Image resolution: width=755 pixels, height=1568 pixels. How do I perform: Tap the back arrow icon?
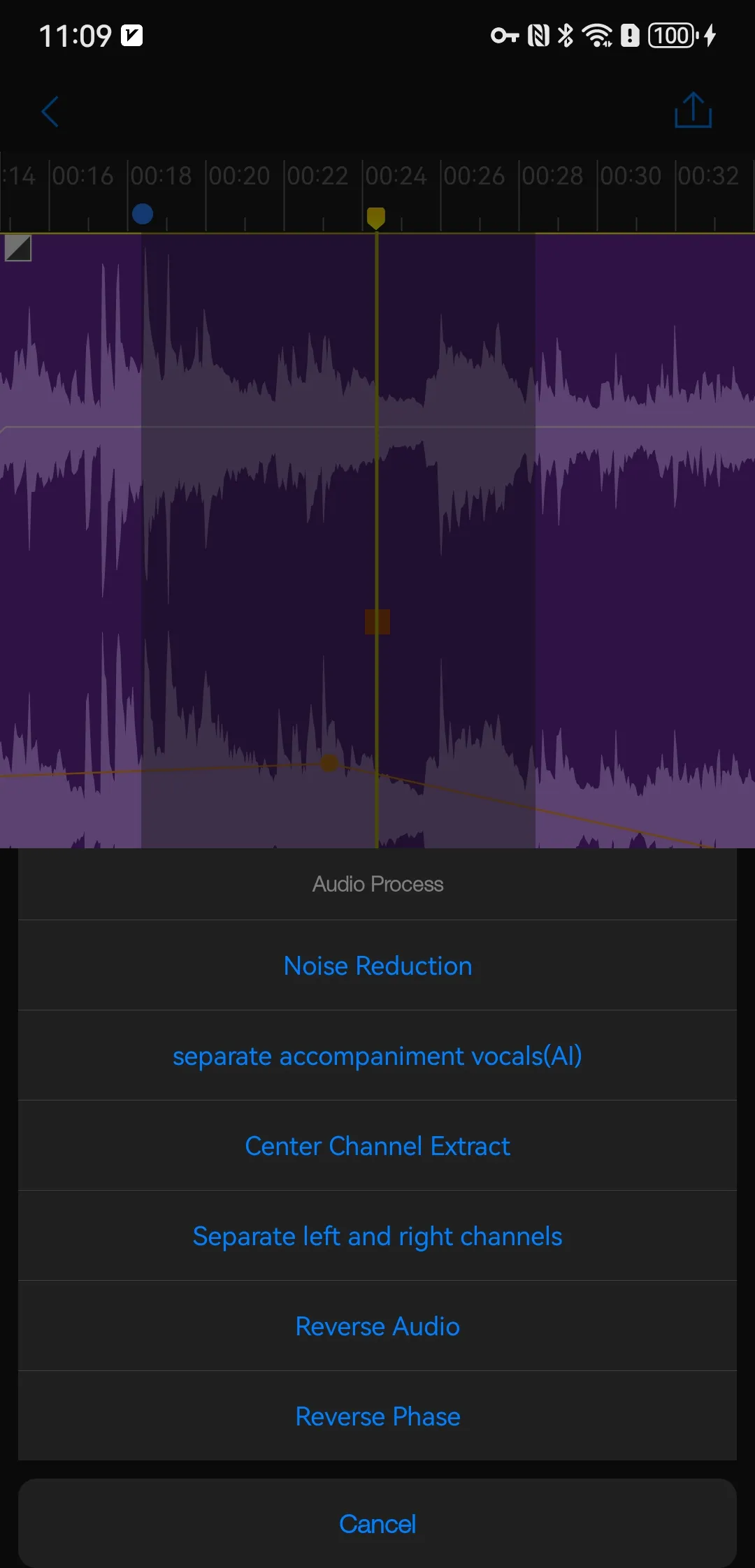coord(50,112)
